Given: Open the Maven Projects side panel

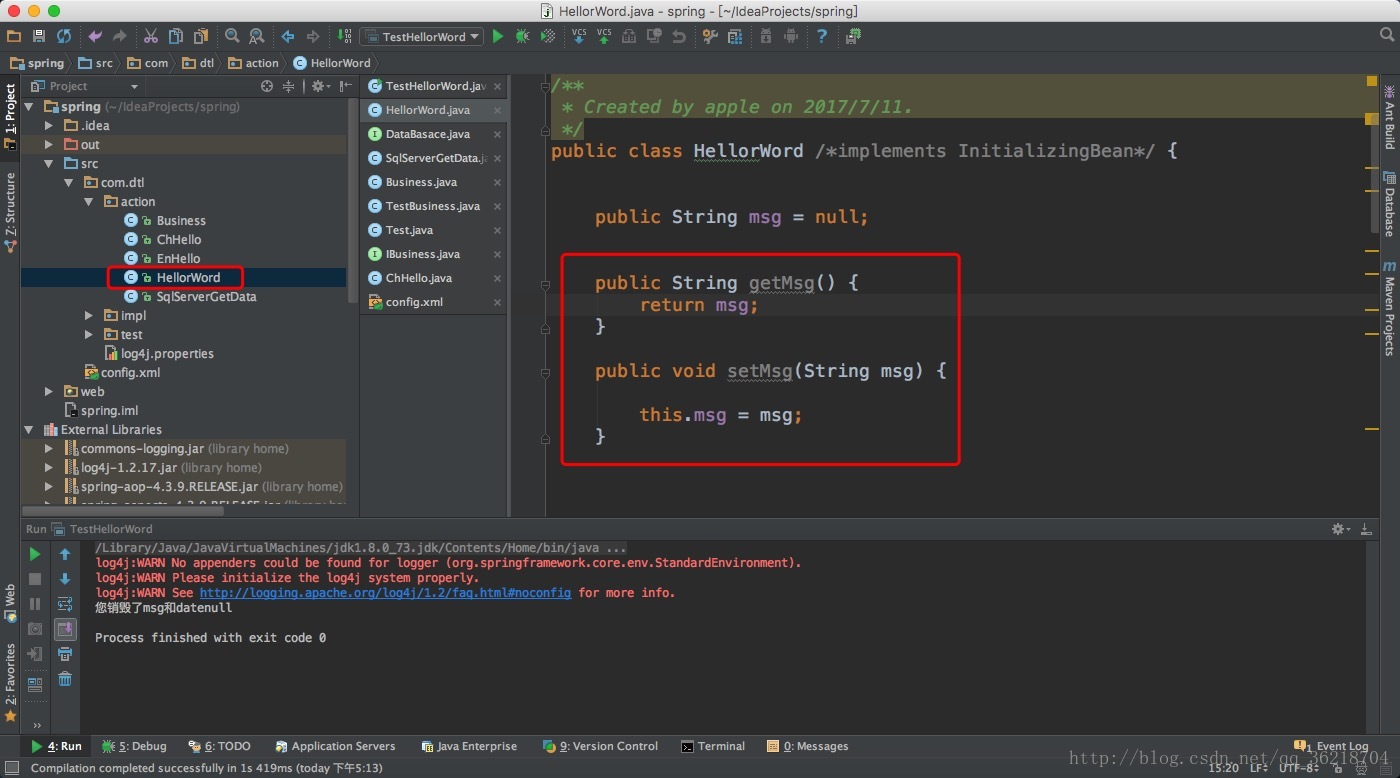Looking at the screenshot, I should coord(1389,308).
